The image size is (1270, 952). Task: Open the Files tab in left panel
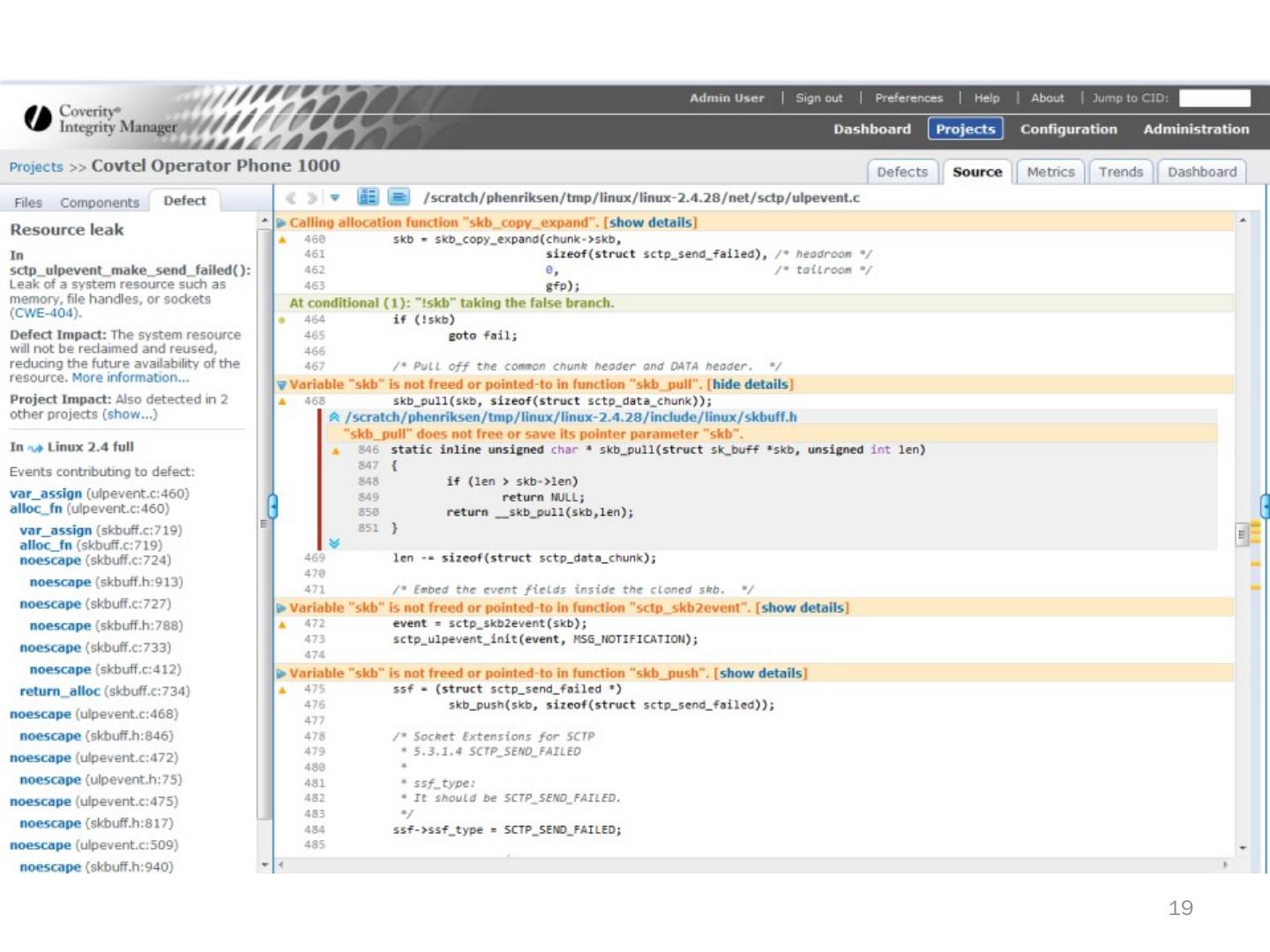coord(28,203)
